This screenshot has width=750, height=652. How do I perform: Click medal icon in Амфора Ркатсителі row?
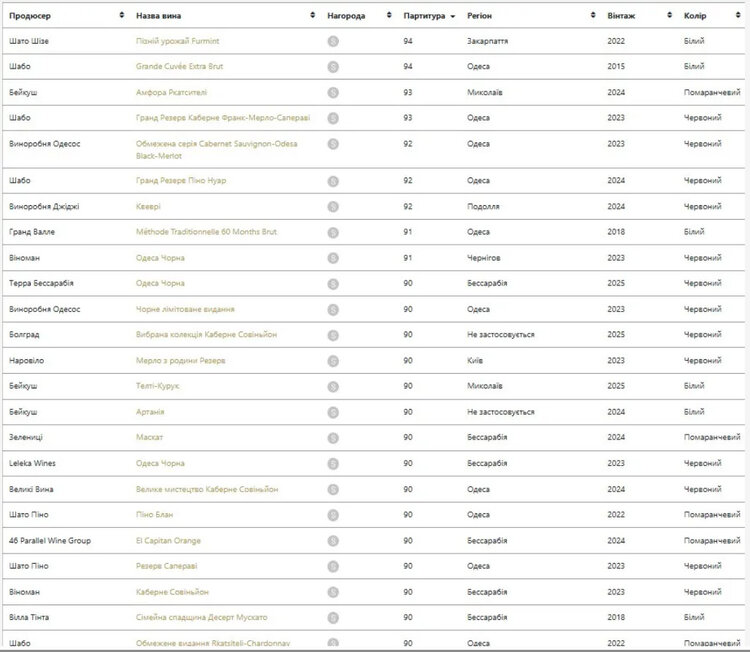(333, 93)
